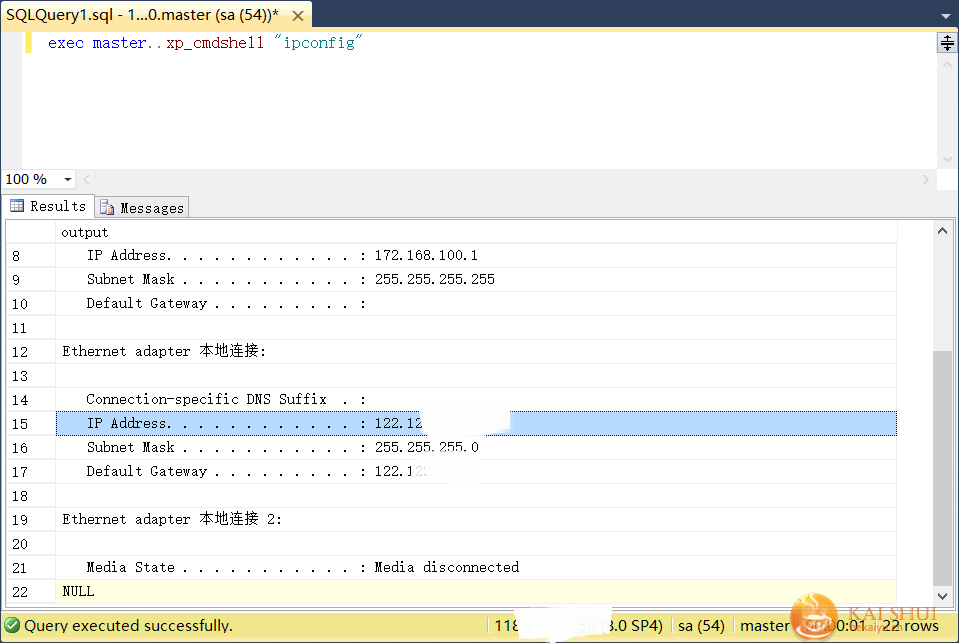
Task: Click the output column header
Action: click(476, 232)
